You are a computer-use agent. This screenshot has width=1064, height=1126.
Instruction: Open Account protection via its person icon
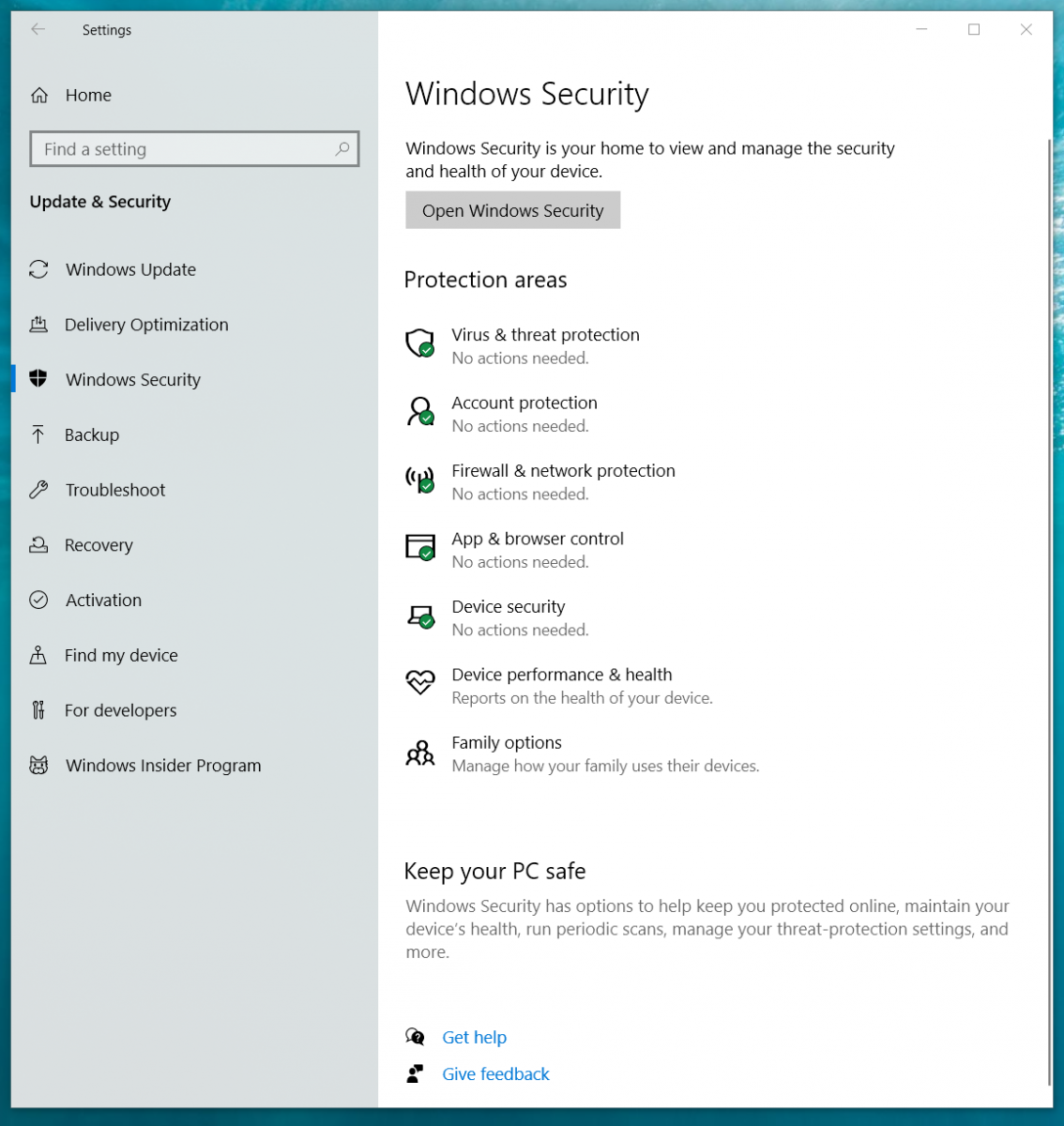420,411
